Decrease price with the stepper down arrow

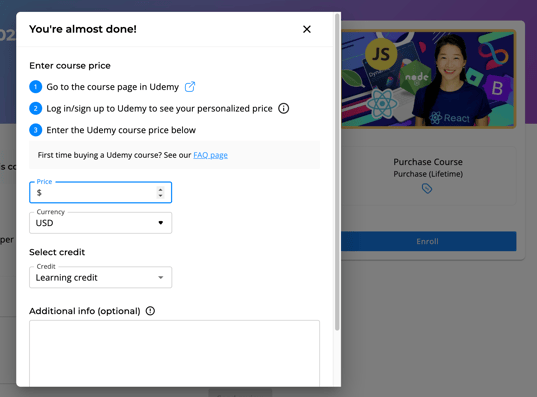tap(160, 195)
